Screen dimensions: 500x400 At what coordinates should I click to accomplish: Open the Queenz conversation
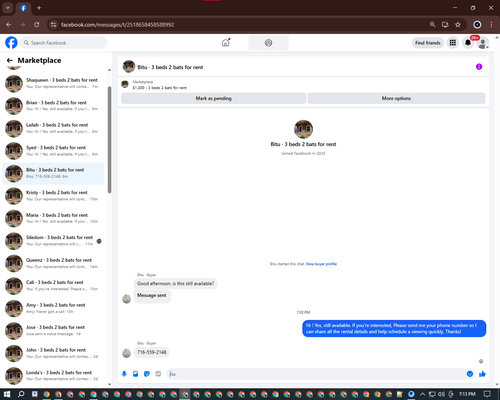click(53, 263)
